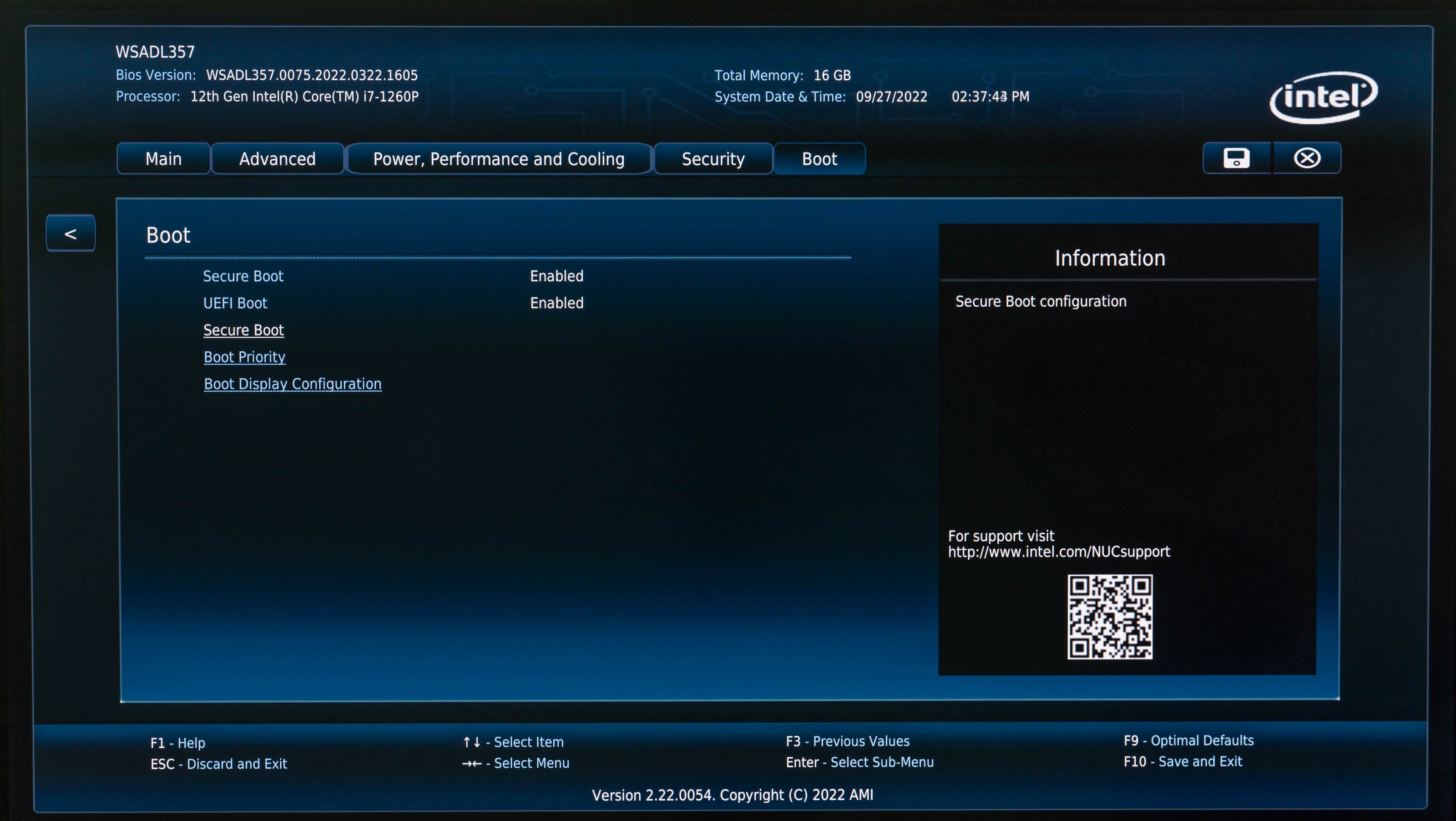Click F10 Save and Exit hint
The height and width of the screenshot is (821, 1456).
click(1183, 762)
